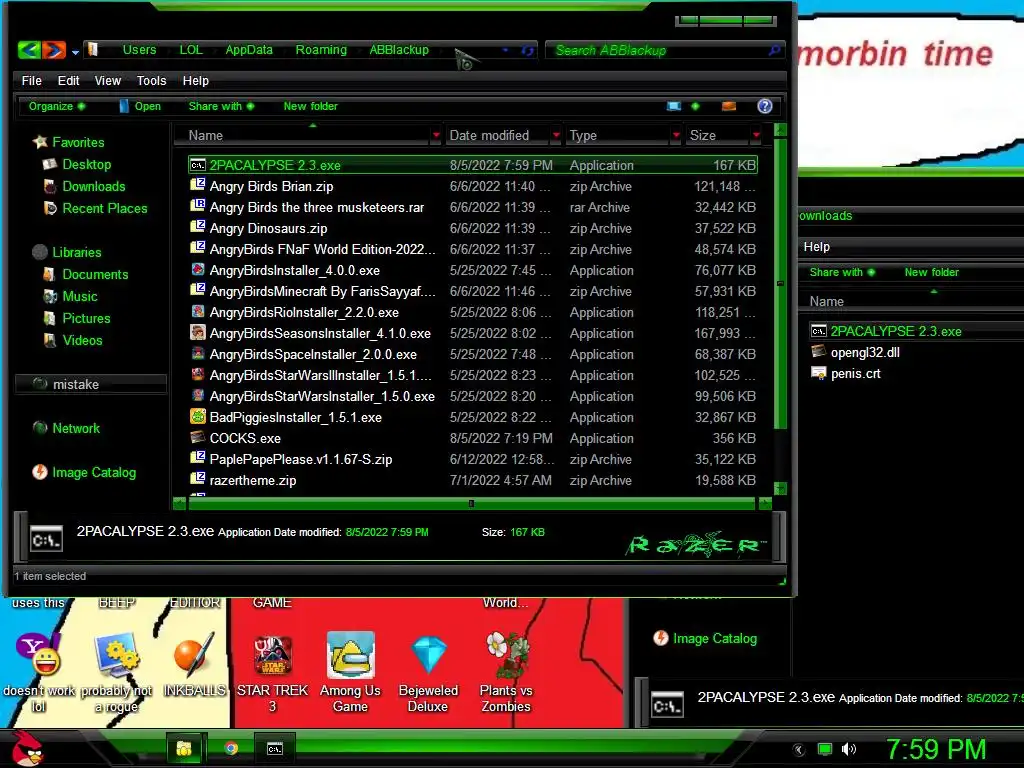Select Pictures library
Viewport: 1024px width, 768px height.
pyautogui.click(x=76, y=318)
